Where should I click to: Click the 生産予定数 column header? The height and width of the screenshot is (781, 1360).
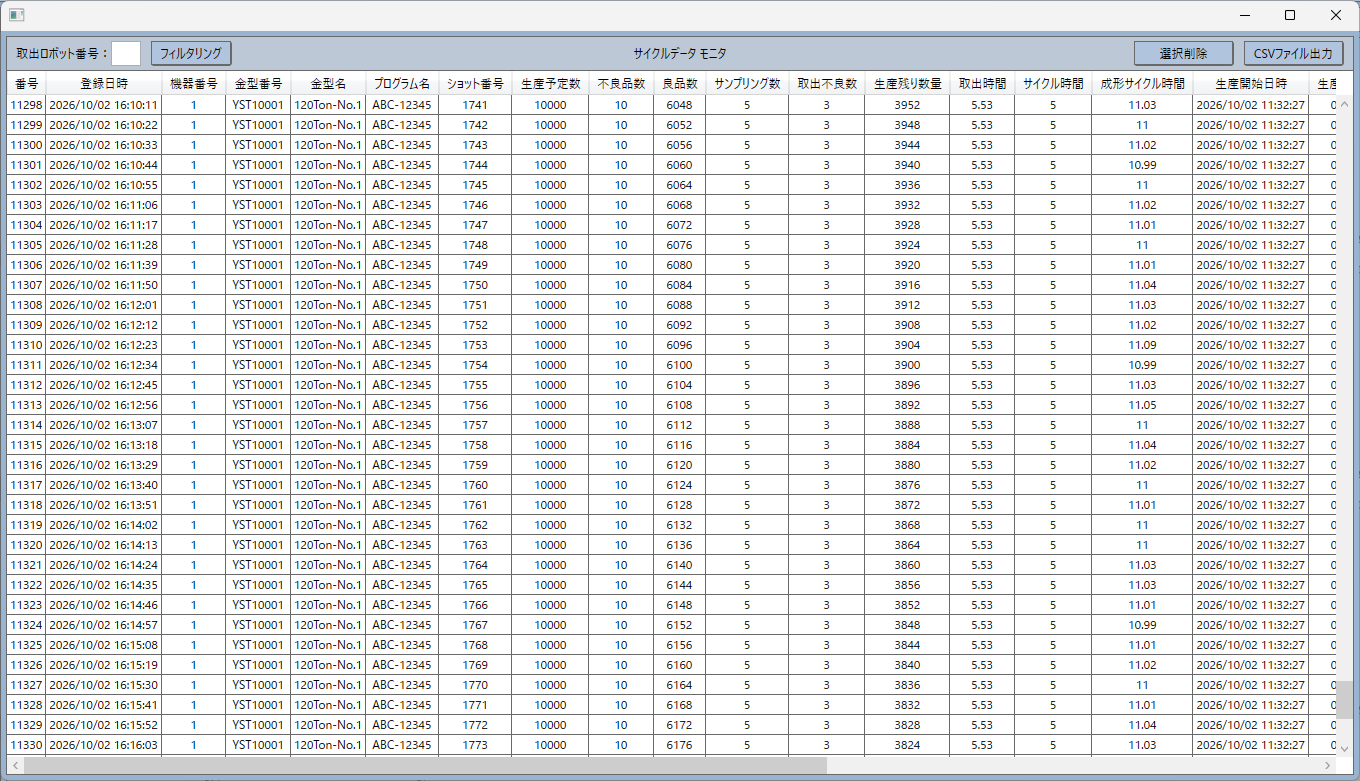coord(550,84)
